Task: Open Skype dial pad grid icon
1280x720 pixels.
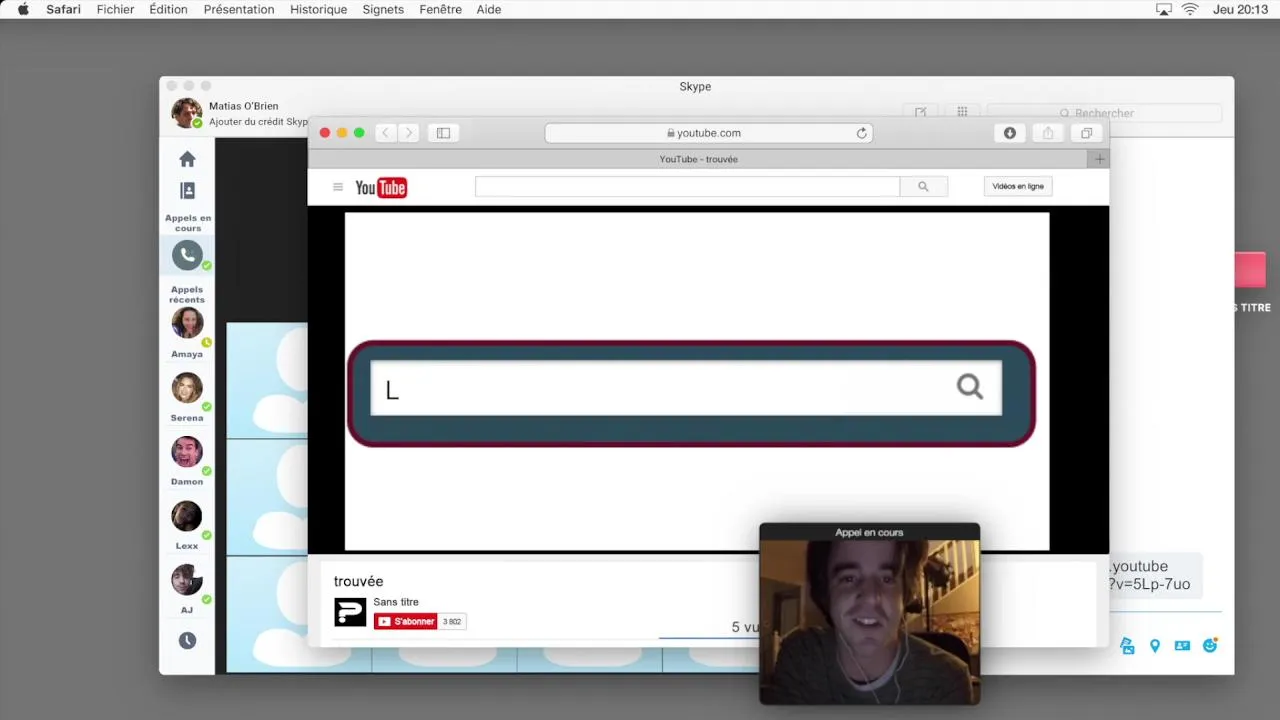Action: pyautogui.click(x=962, y=113)
